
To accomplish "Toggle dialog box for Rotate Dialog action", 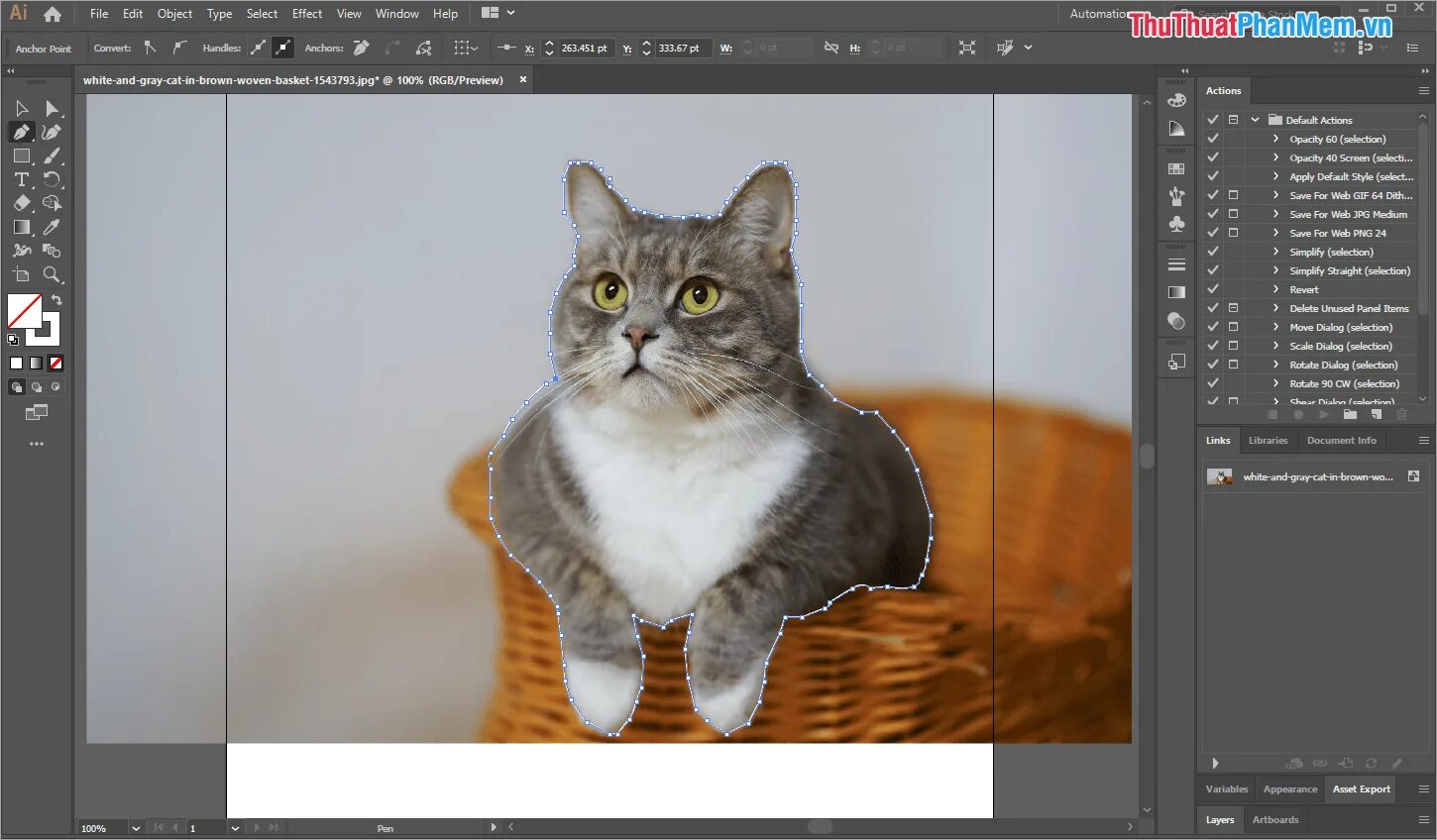I will click(1233, 365).
